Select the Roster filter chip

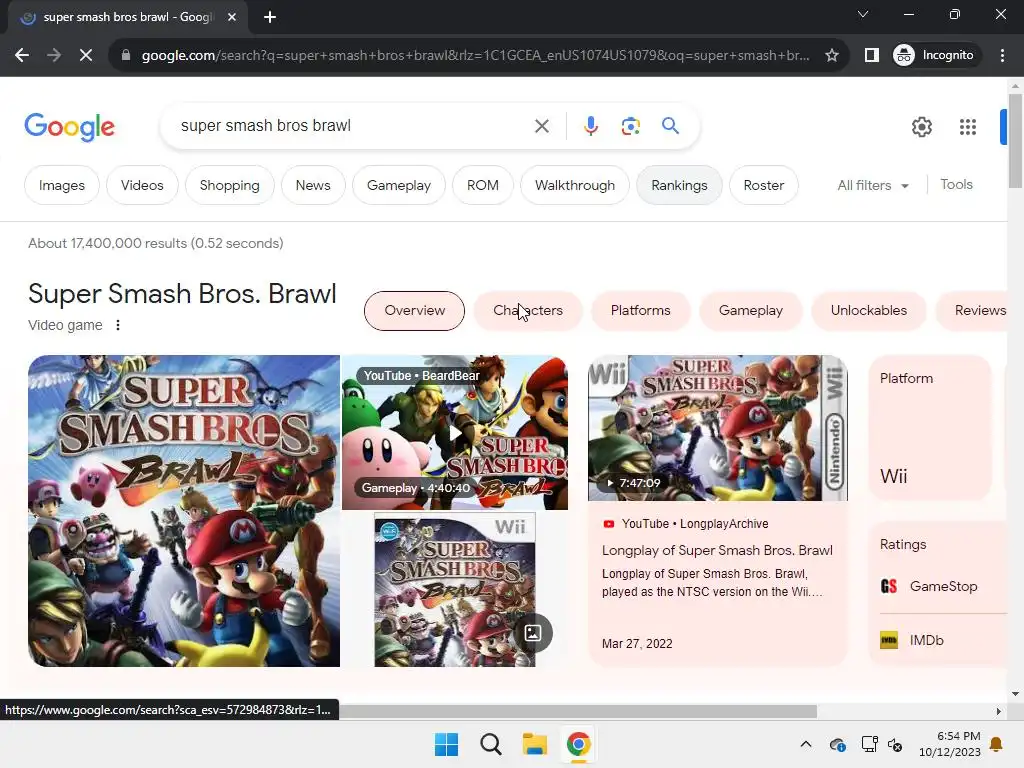click(763, 185)
